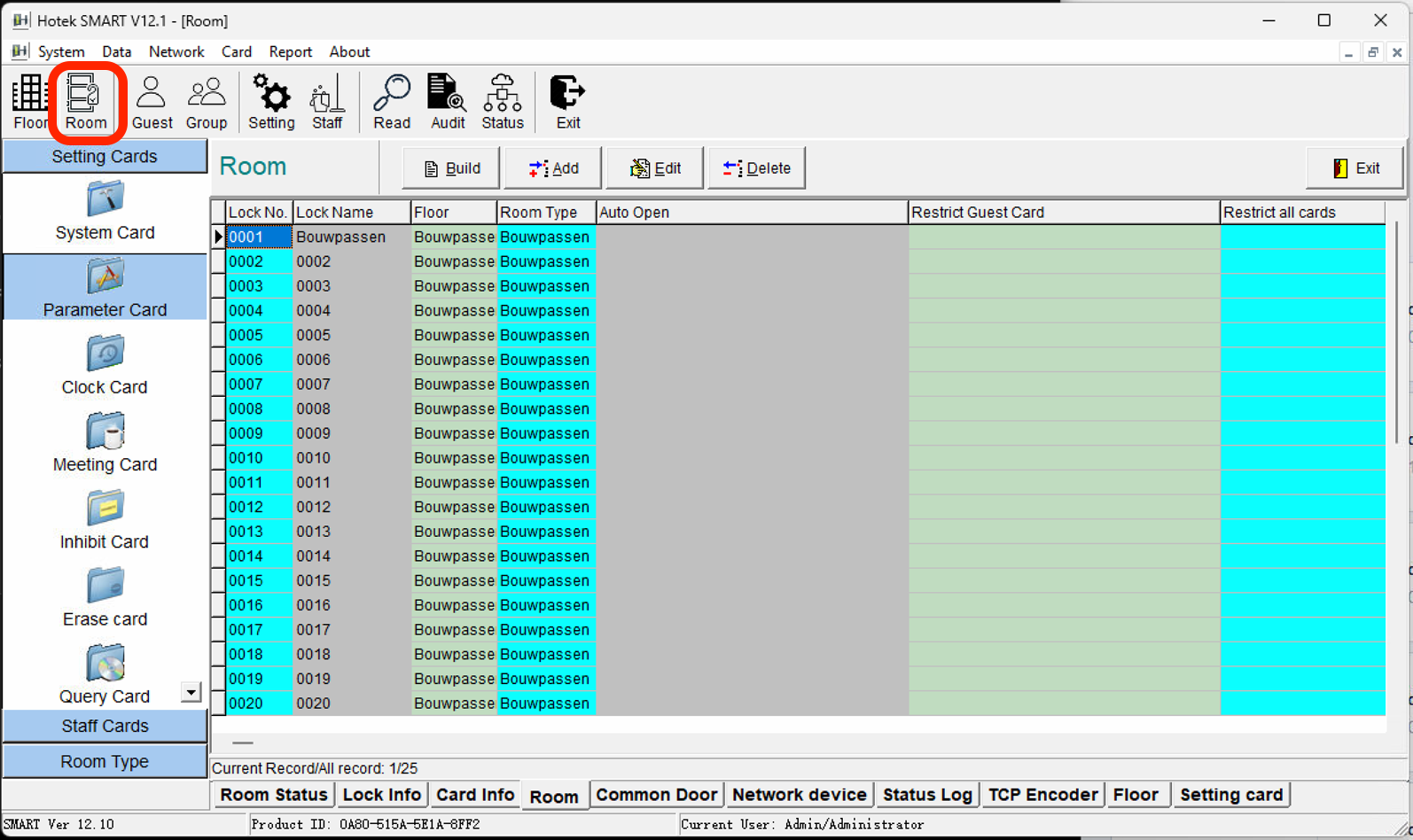1413x840 pixels.
Task: Select lock number 0001 cell
Action: [259, 237]
